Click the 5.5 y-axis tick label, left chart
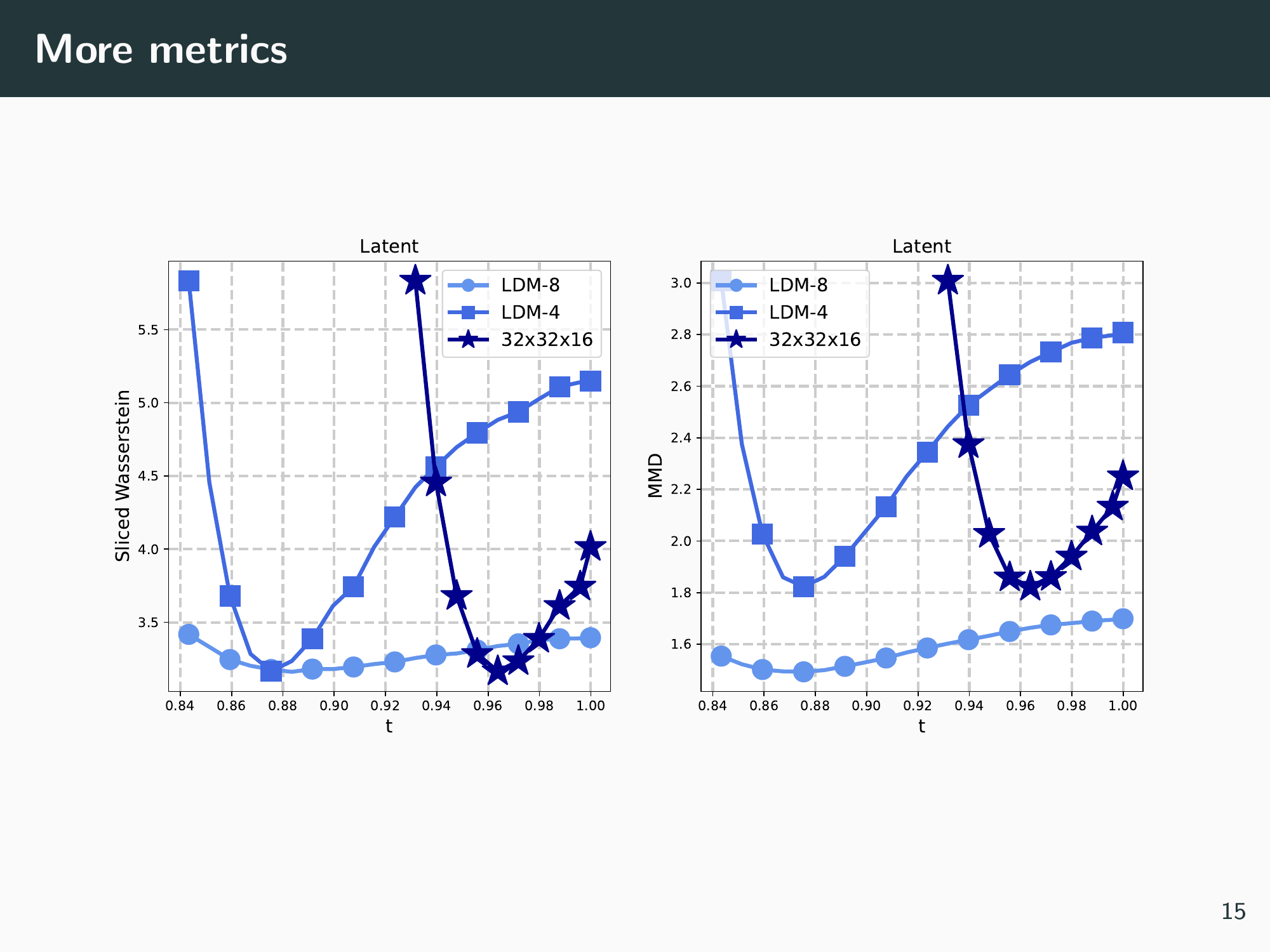Image resolution: width=1270 pixels, height=952 pixels. pyautogui.click(x=149, y=330)
